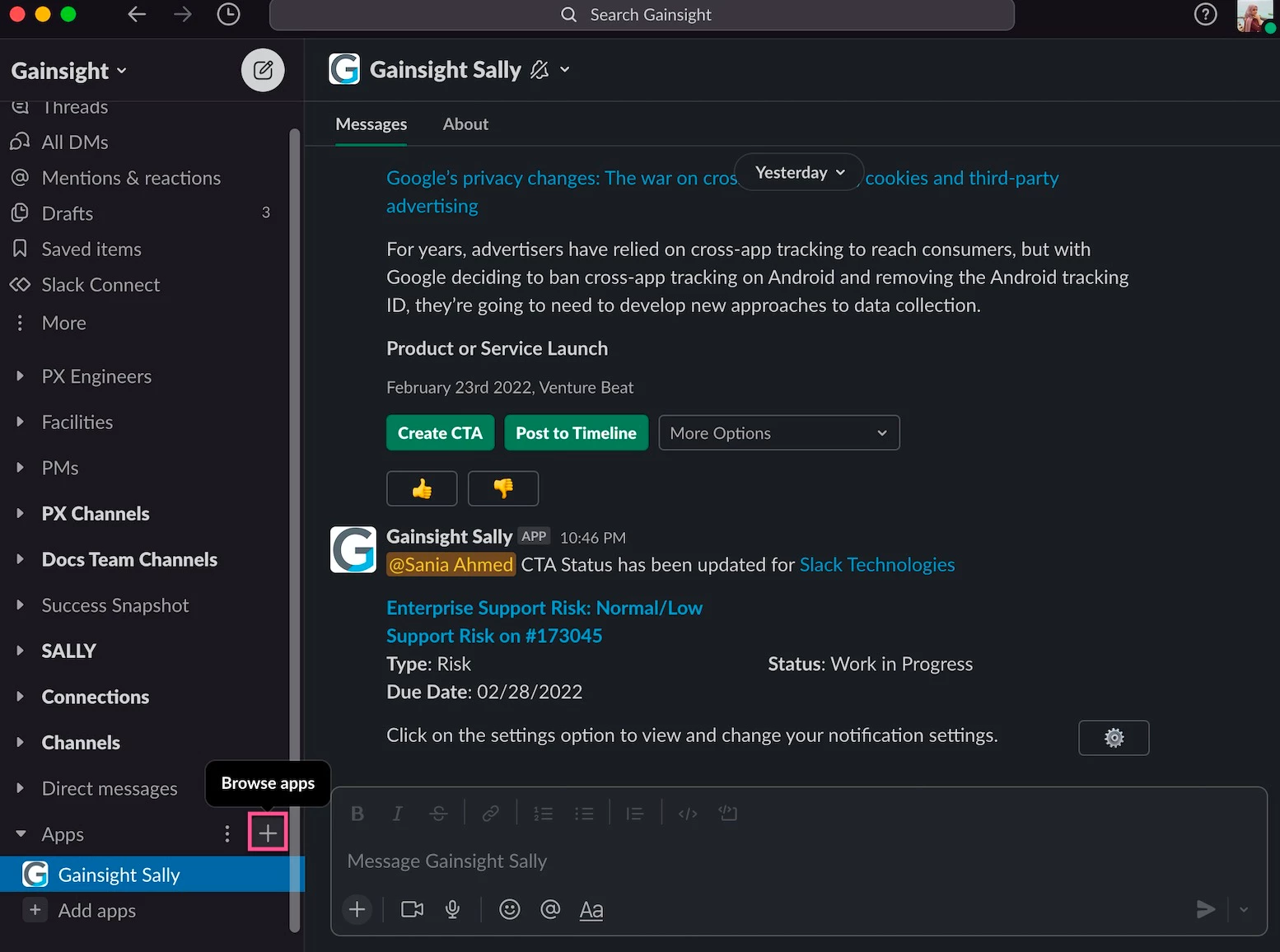Click the muted notifications bell icon
Image resolution: width=1280 pixels, height=952 pixels.
point(540,70)
